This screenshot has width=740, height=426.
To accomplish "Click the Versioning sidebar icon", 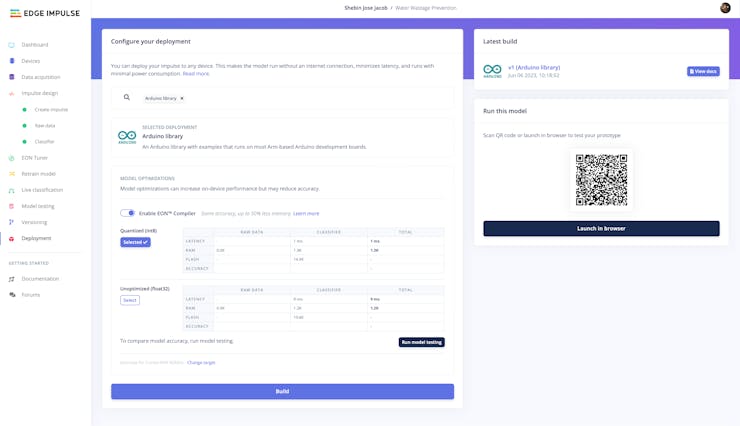I will pos(12,222).
